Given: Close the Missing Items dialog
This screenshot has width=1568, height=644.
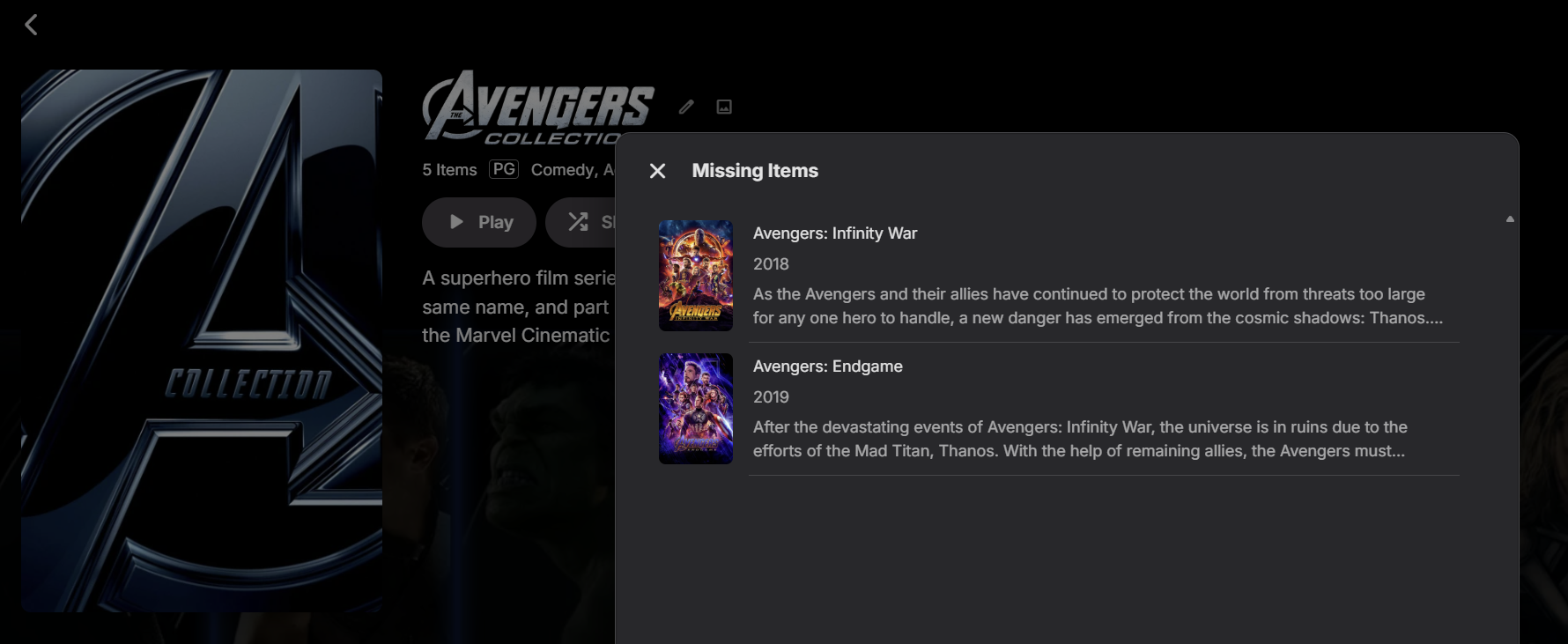Looking at the screenshot, I should click(657, 171).
